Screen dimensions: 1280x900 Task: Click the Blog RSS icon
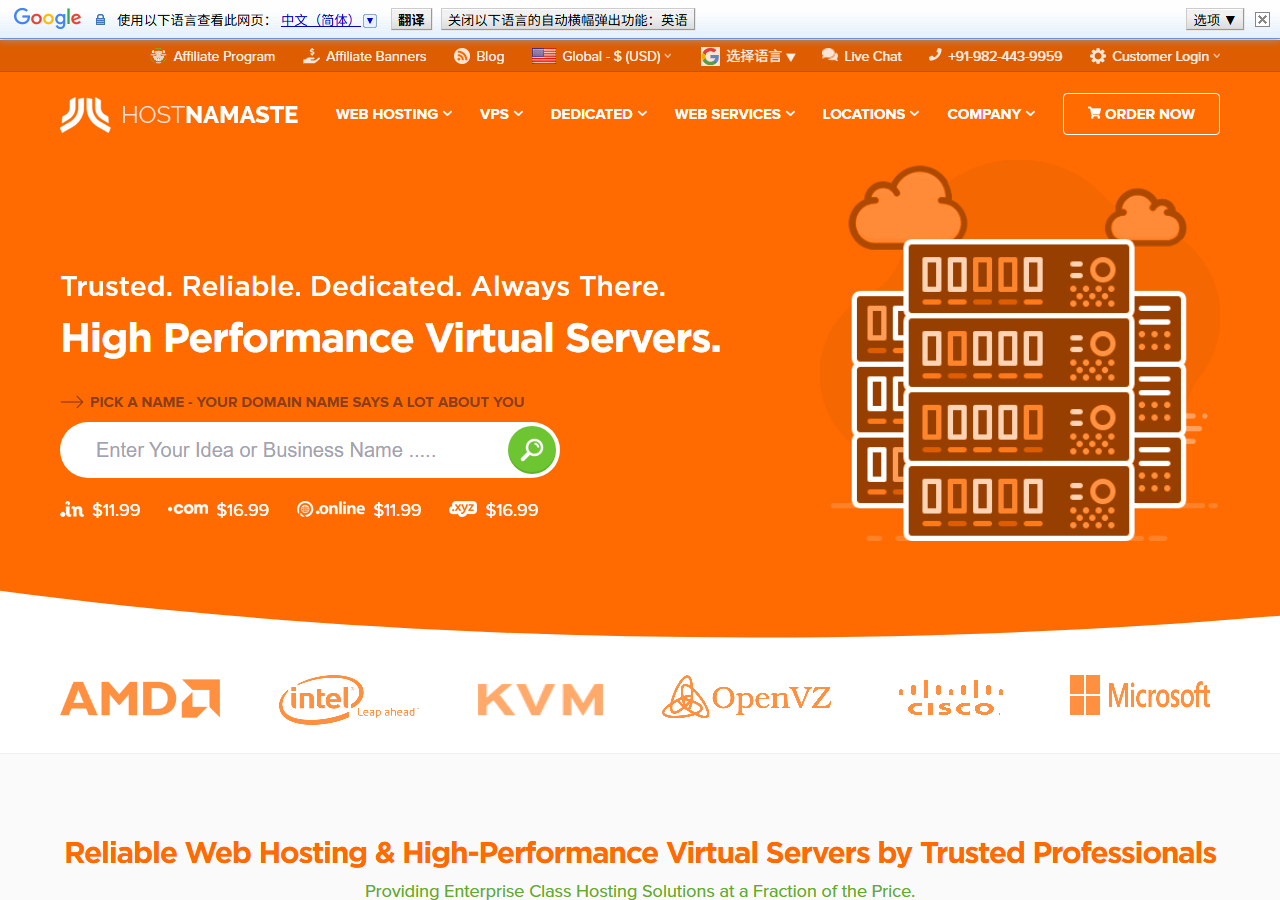coord(462,56)
